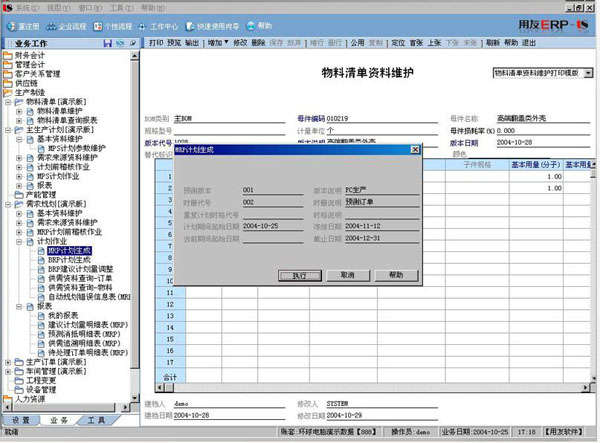The image size is (600, 443).
Task: Collapse the 物料清单[演示版] tree node
Action: point(8,102)
